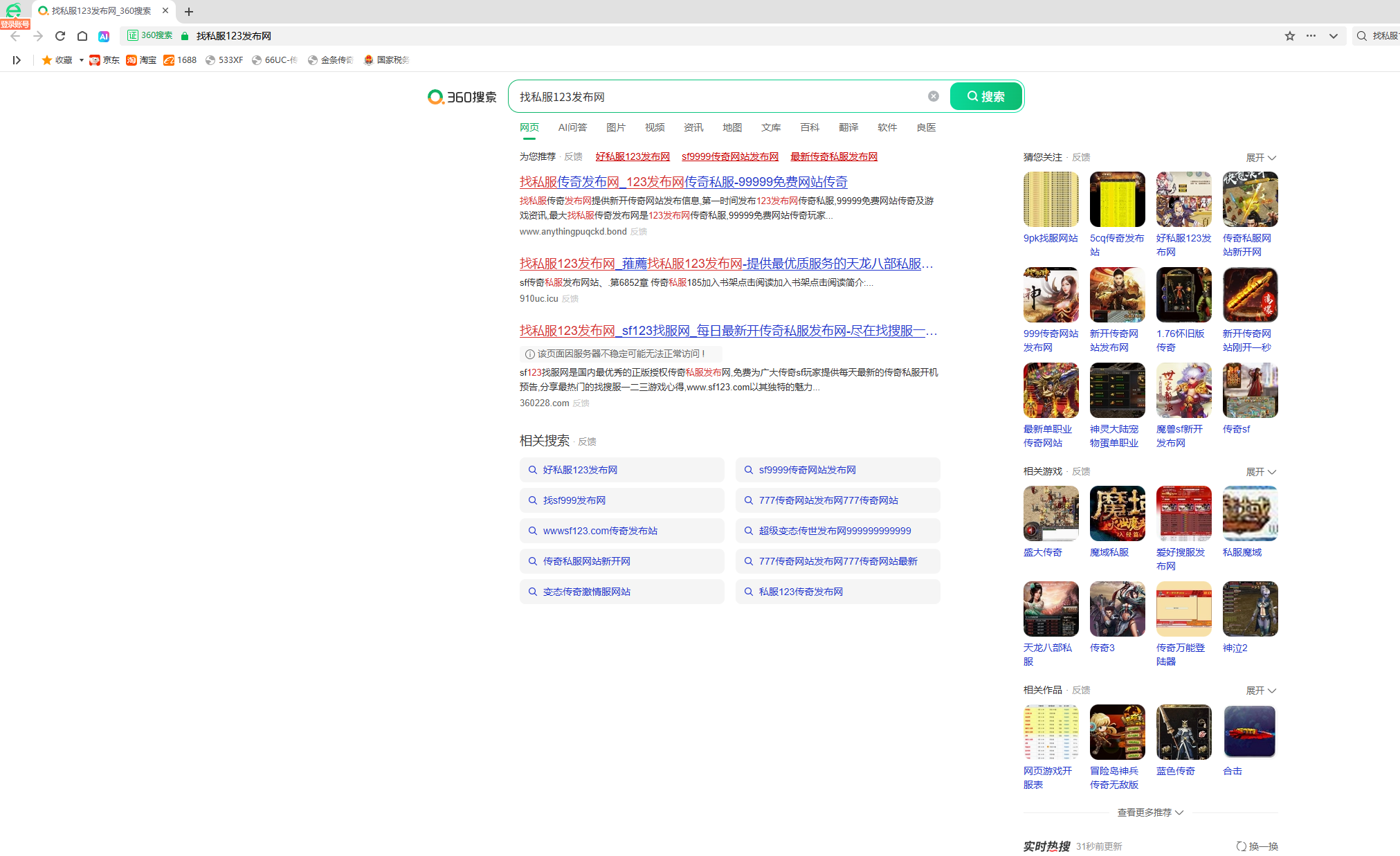Image resolution: width=1400 pixels, height=856 pixels.
Task: Click recommended link 好私服123发布网
Action: pyautogui.click(x=633, y=156)
